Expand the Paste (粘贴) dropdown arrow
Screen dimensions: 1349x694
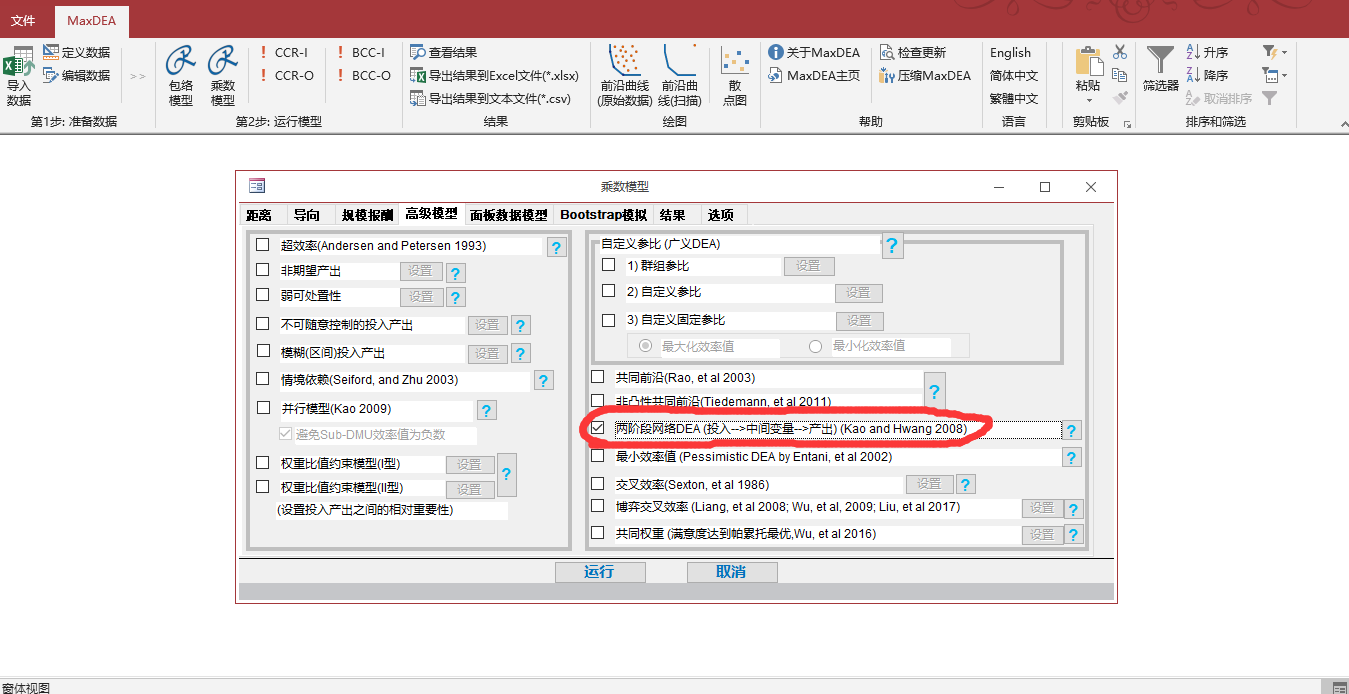coord(1088,101)
